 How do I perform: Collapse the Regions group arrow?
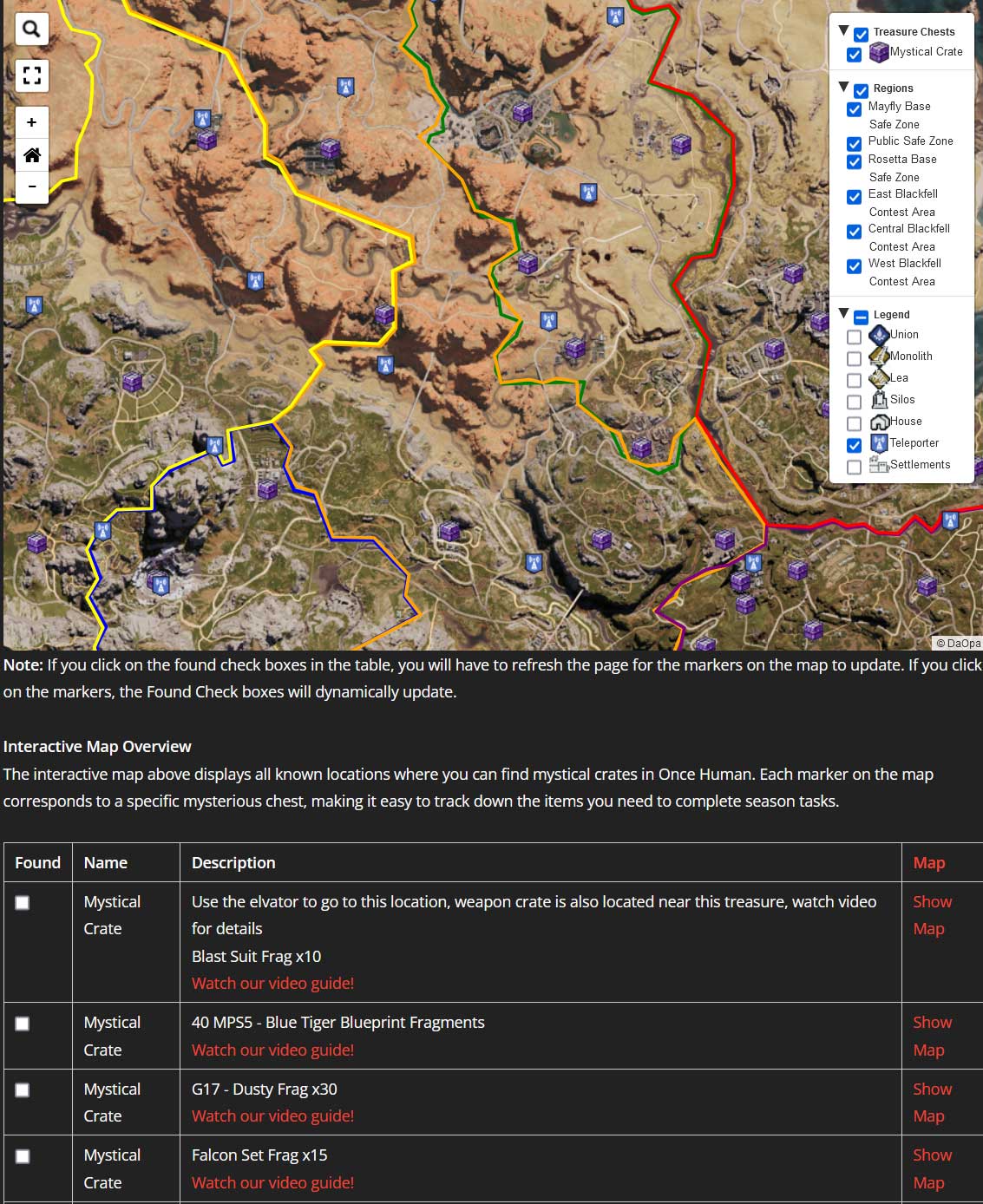pos(843,87)
